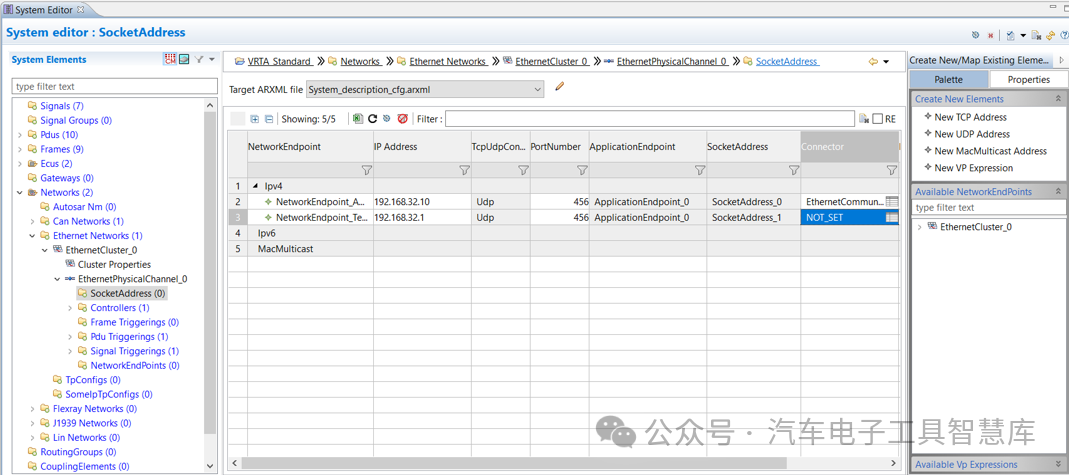Select the System Editor tab
1069x475 pixels.
point(44,9)
